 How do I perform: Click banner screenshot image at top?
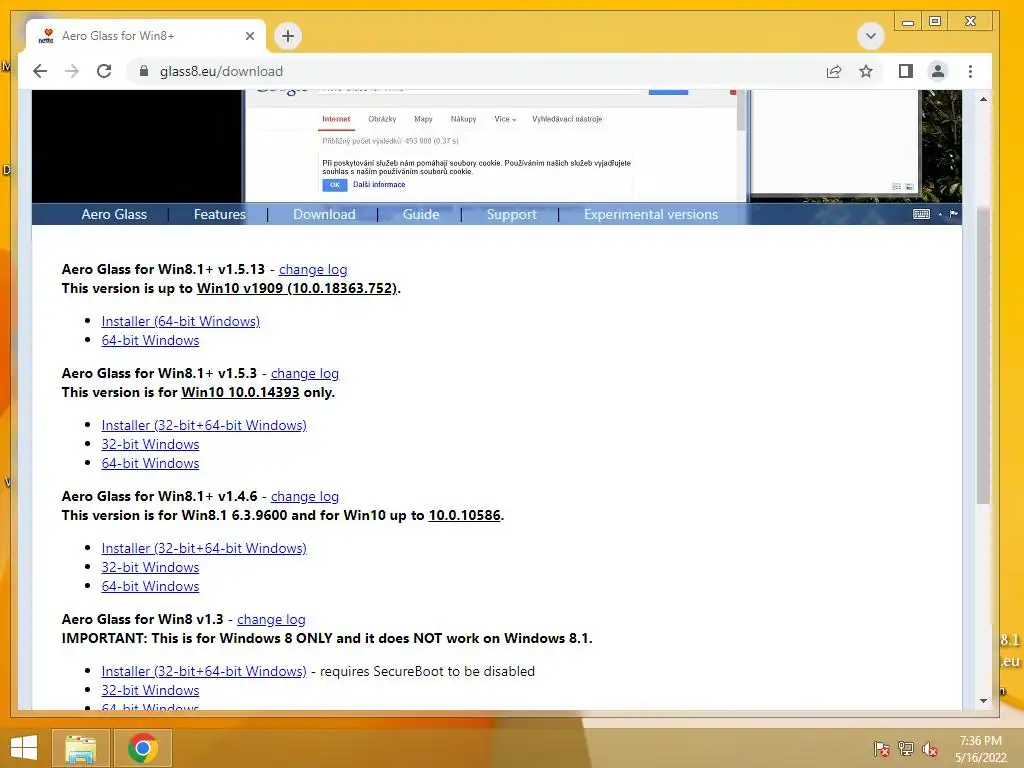(x=496, y=146)
